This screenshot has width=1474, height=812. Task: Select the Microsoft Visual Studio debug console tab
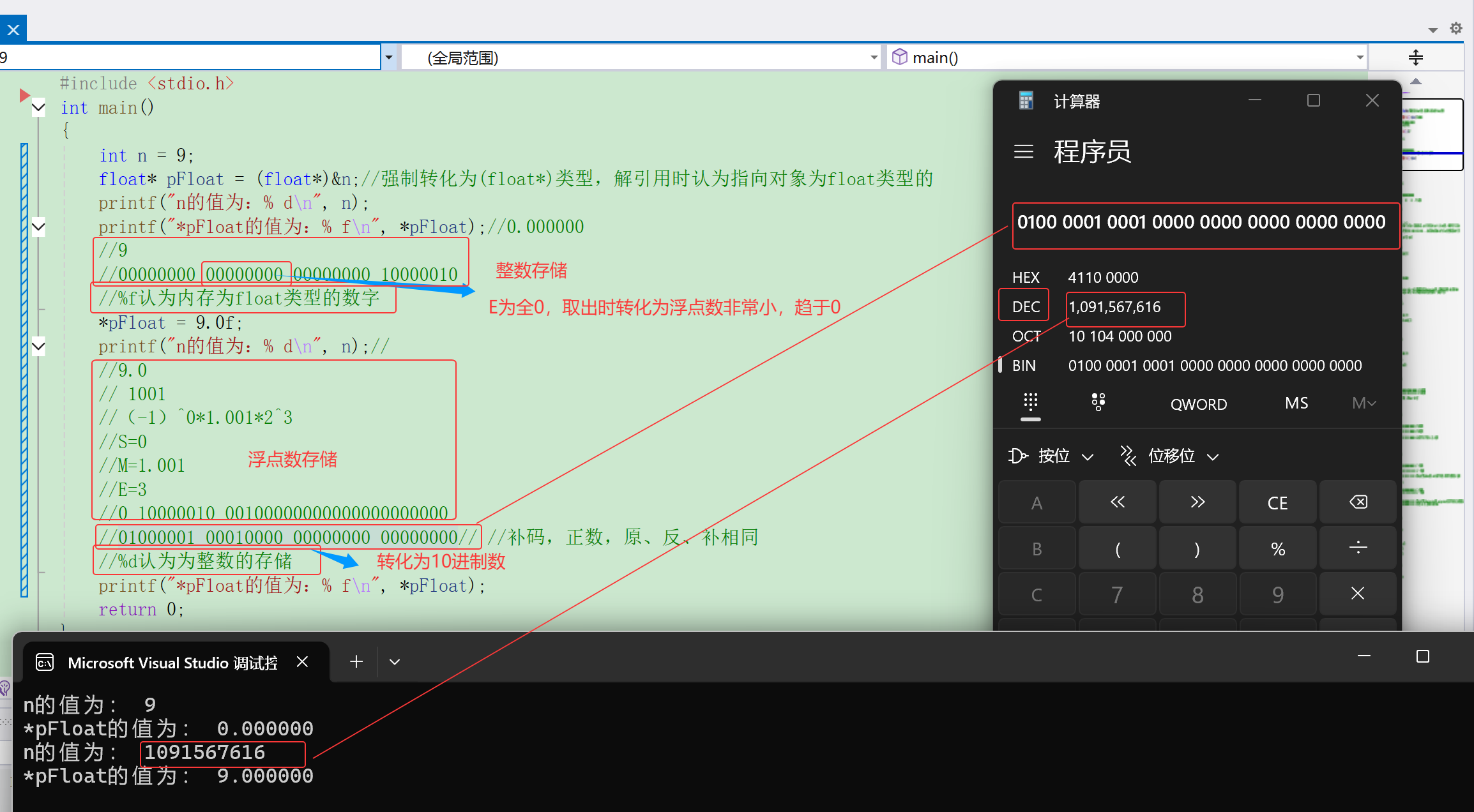[x=172, y=663]
